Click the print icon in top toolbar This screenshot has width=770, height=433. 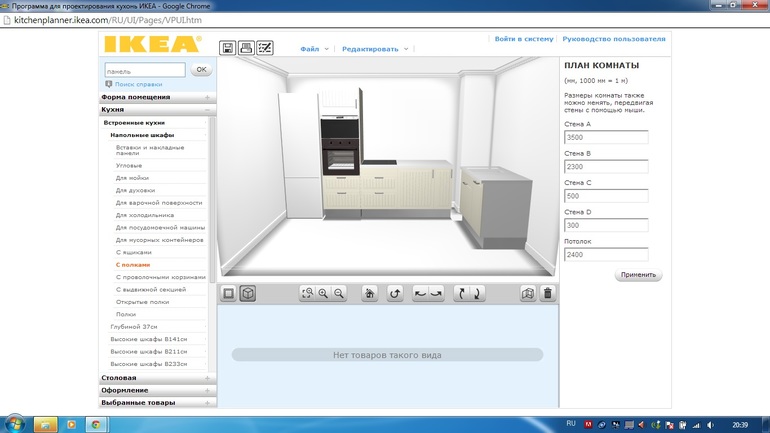246,48
